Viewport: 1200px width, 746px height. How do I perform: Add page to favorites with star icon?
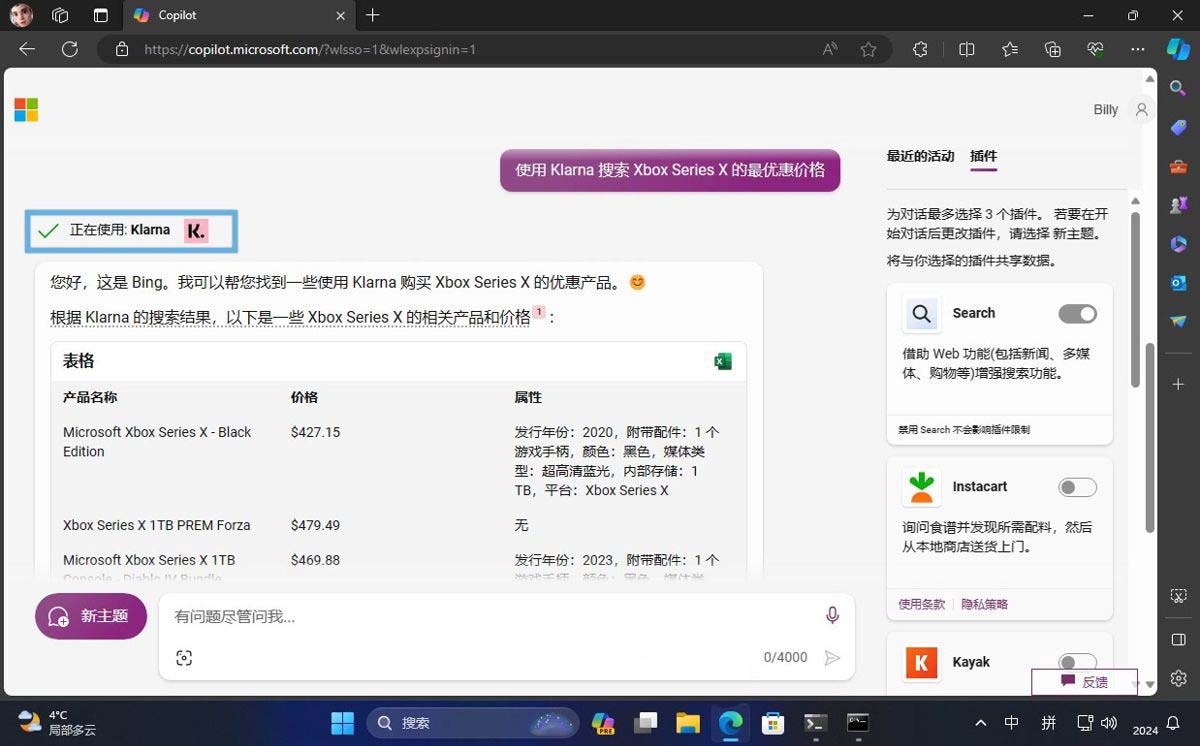[868, 49]
